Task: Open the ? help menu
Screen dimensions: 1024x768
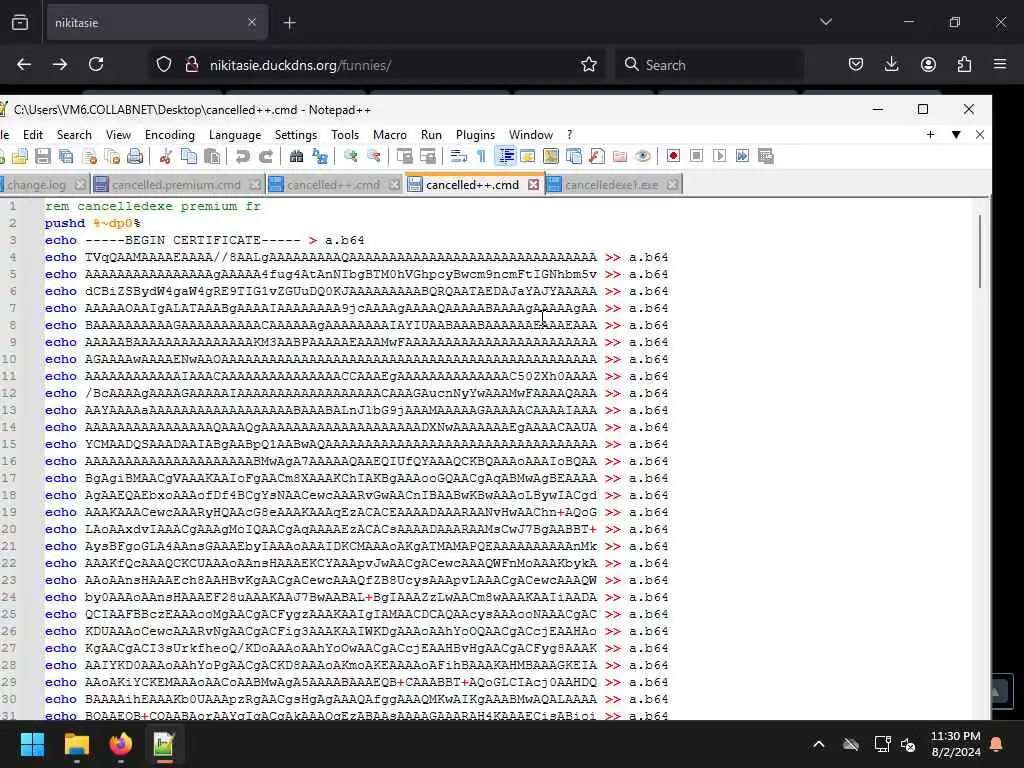Action: tap(569, 135)
